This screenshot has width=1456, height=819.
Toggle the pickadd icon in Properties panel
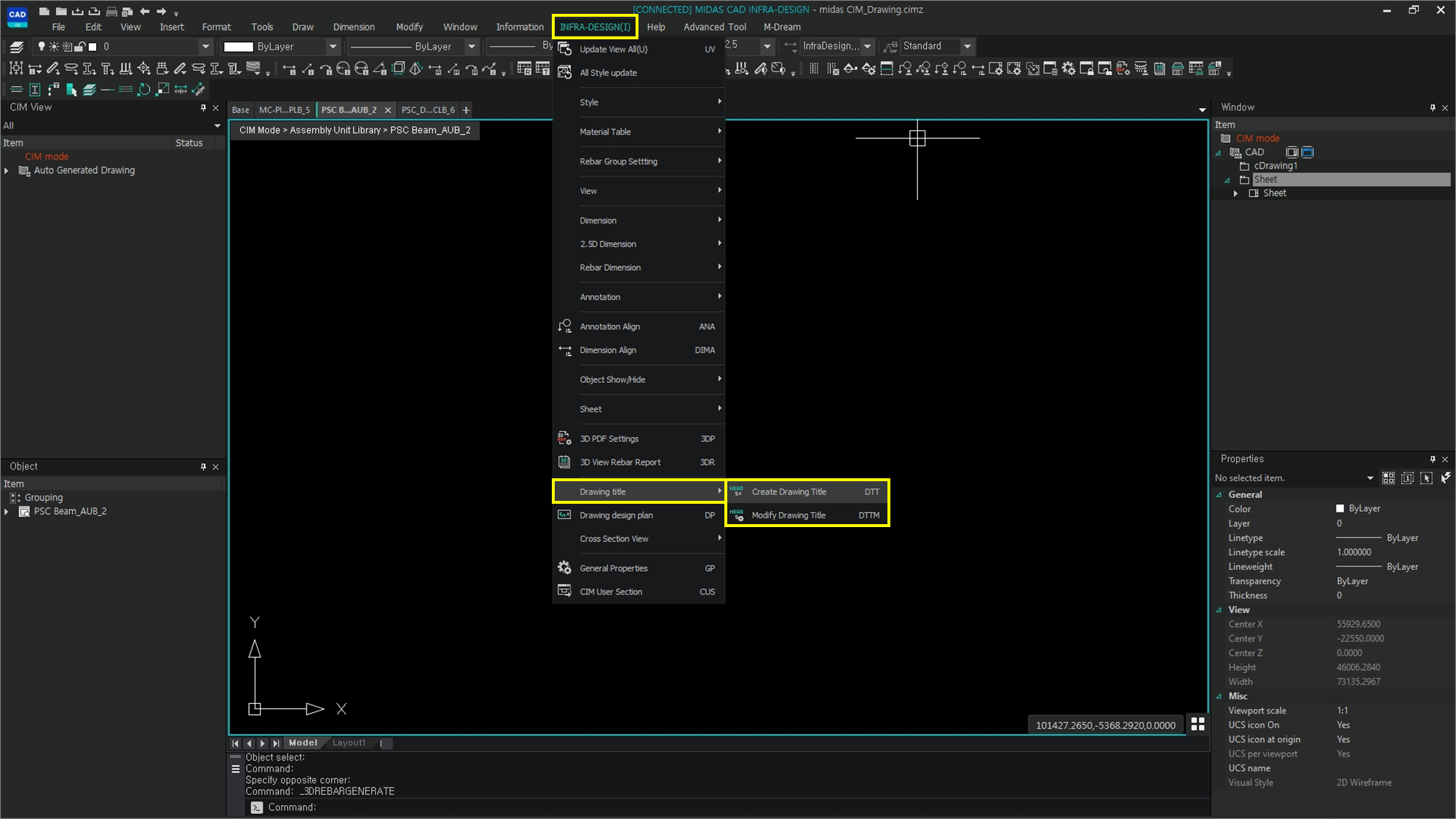coord(1407,478)
